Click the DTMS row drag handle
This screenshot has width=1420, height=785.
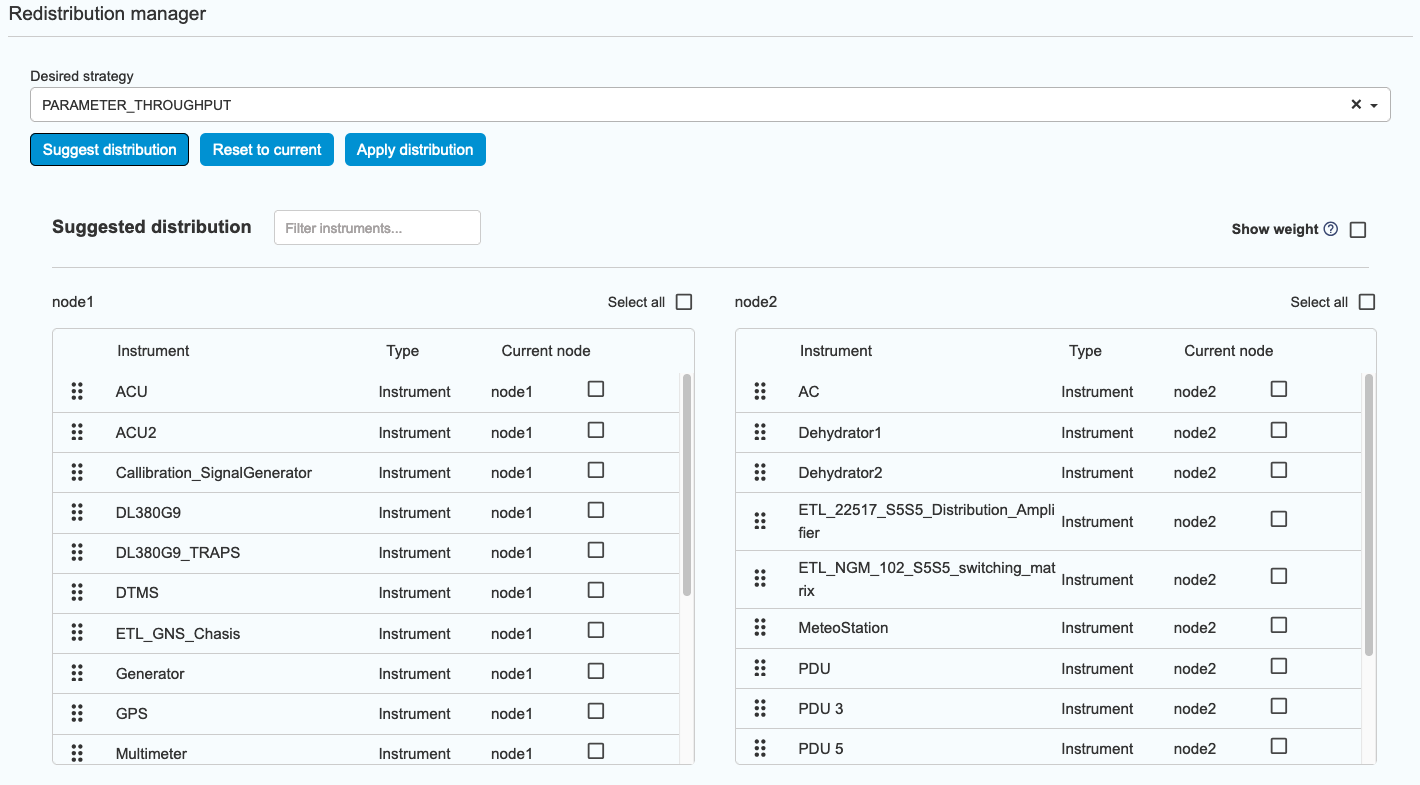(77, 592)
